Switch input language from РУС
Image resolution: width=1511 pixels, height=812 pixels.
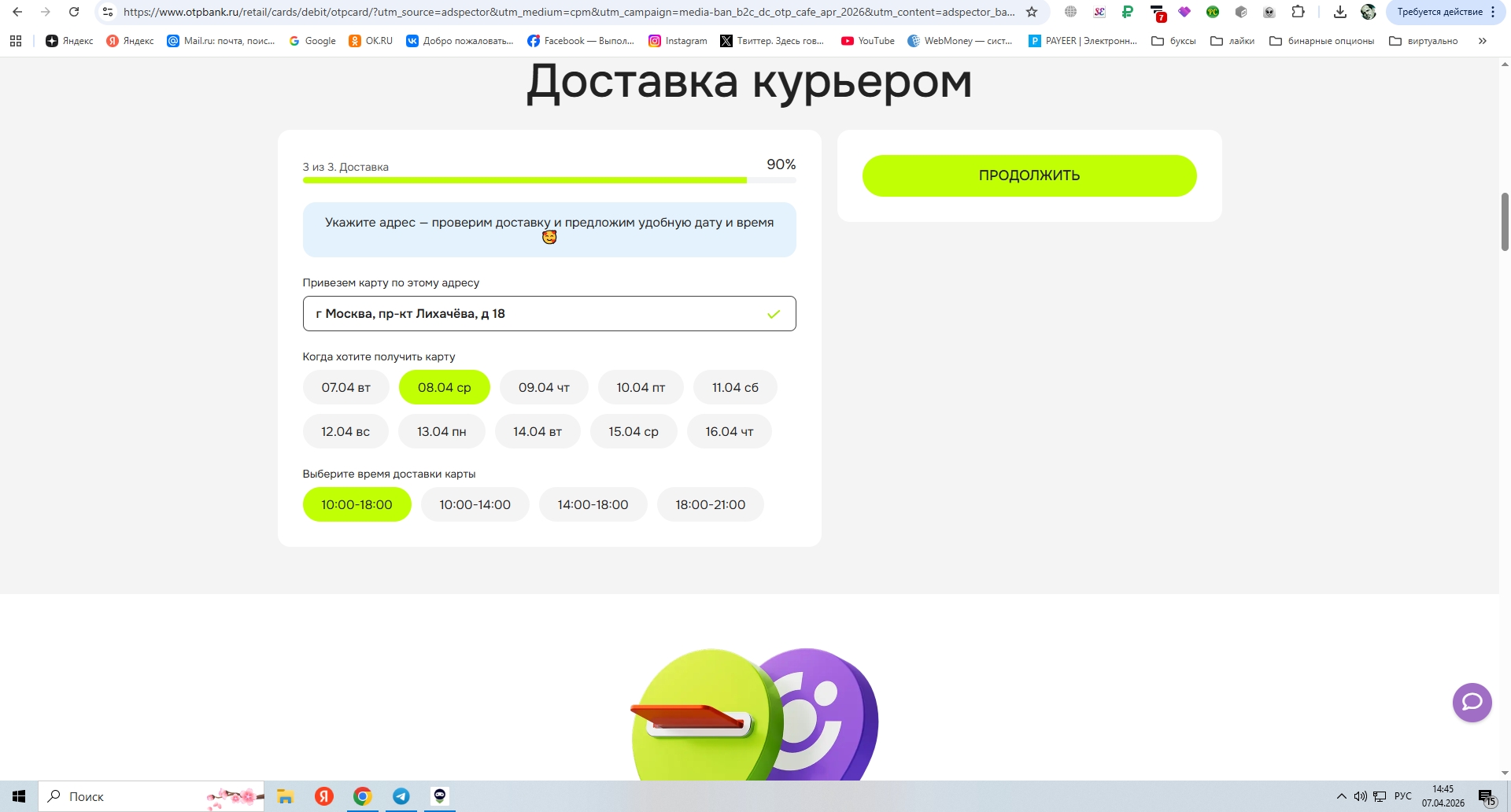point(1402,796)
